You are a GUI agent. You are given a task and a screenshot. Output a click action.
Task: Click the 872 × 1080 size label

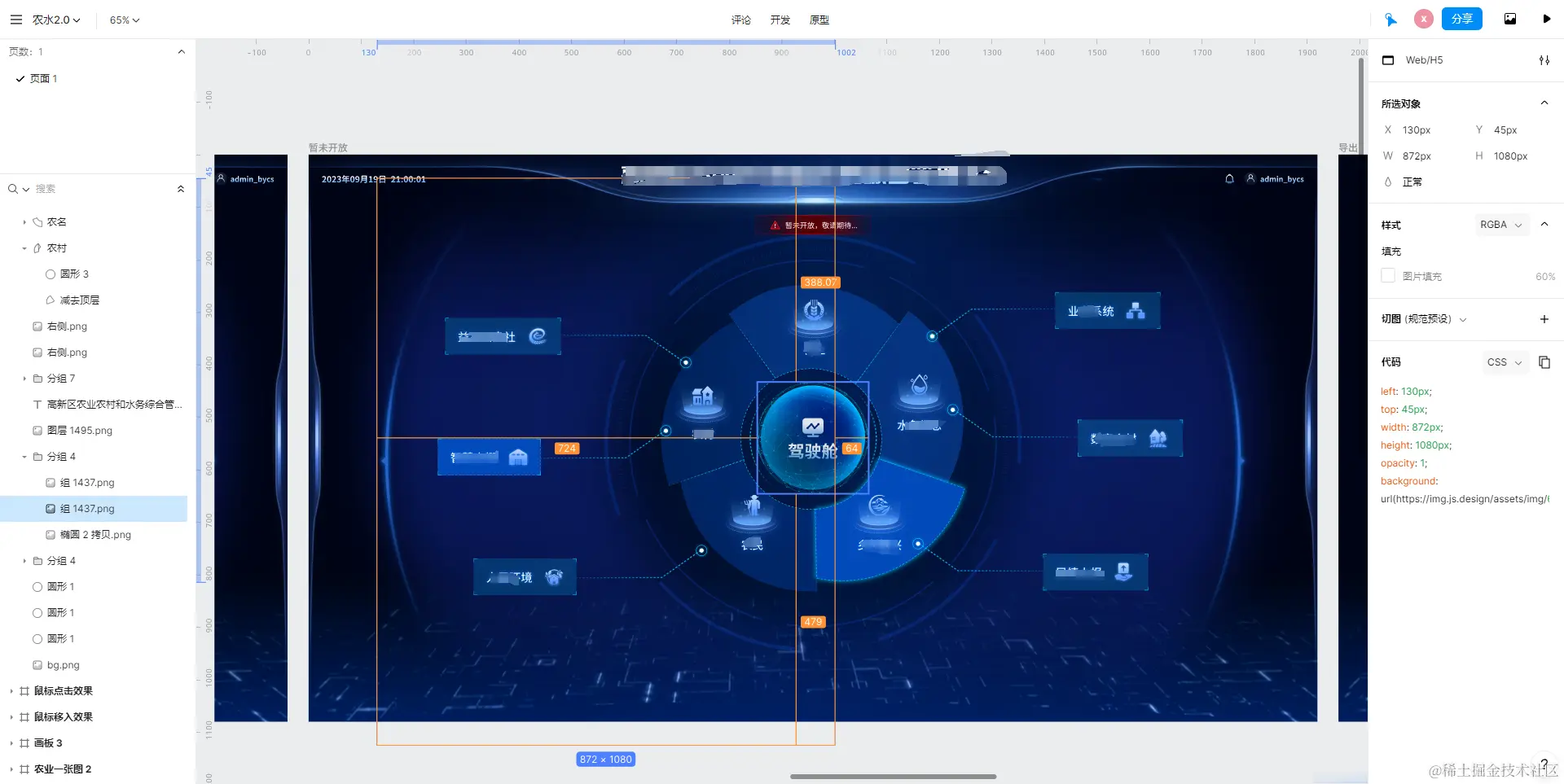(605, 759)
